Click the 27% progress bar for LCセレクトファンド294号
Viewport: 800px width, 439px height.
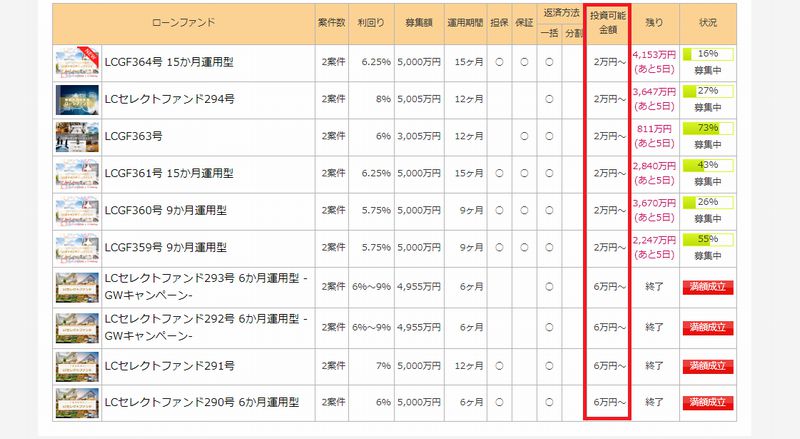click(x=708, y=91)
